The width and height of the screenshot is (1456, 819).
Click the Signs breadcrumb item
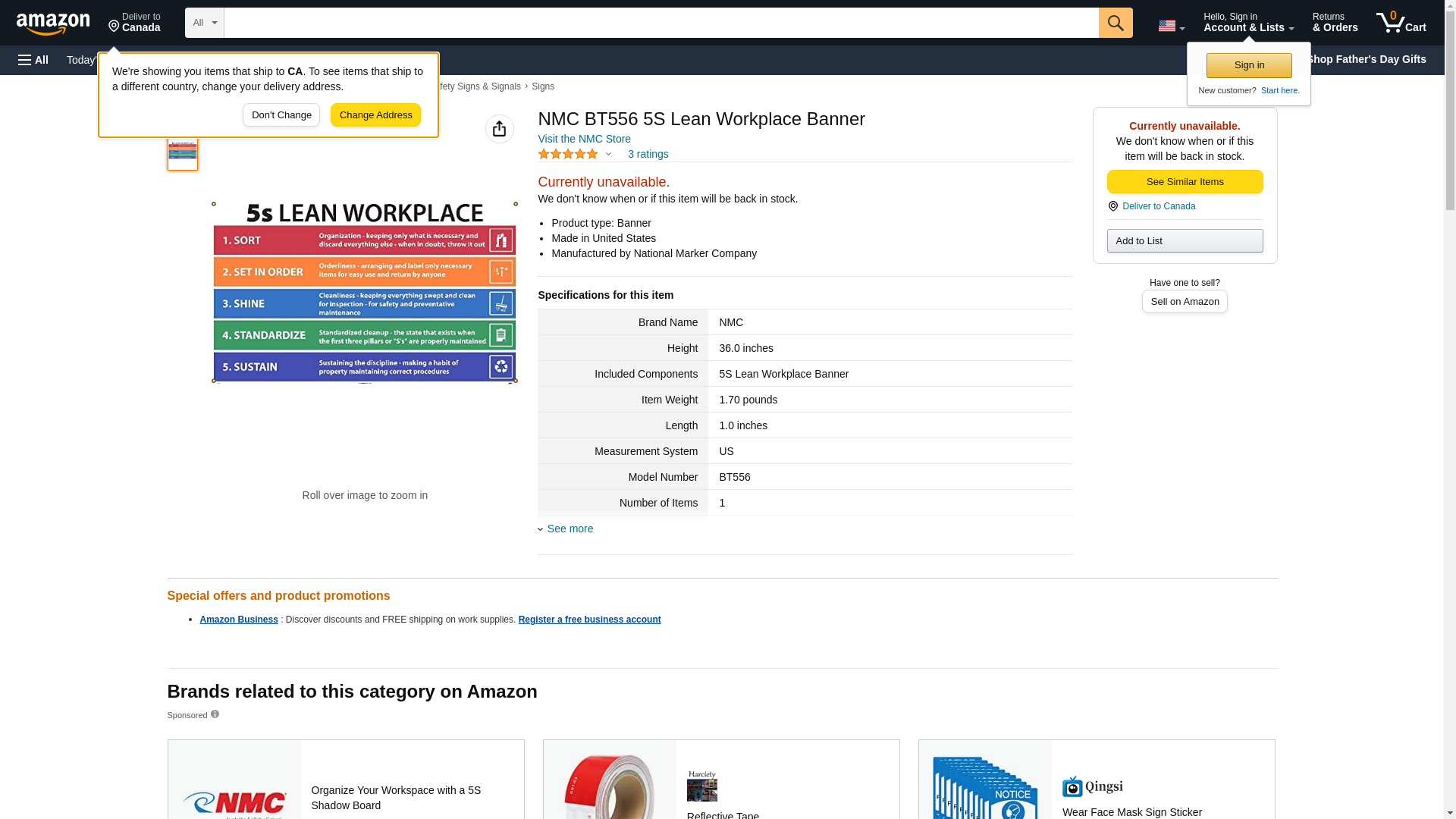click(542, 86)
